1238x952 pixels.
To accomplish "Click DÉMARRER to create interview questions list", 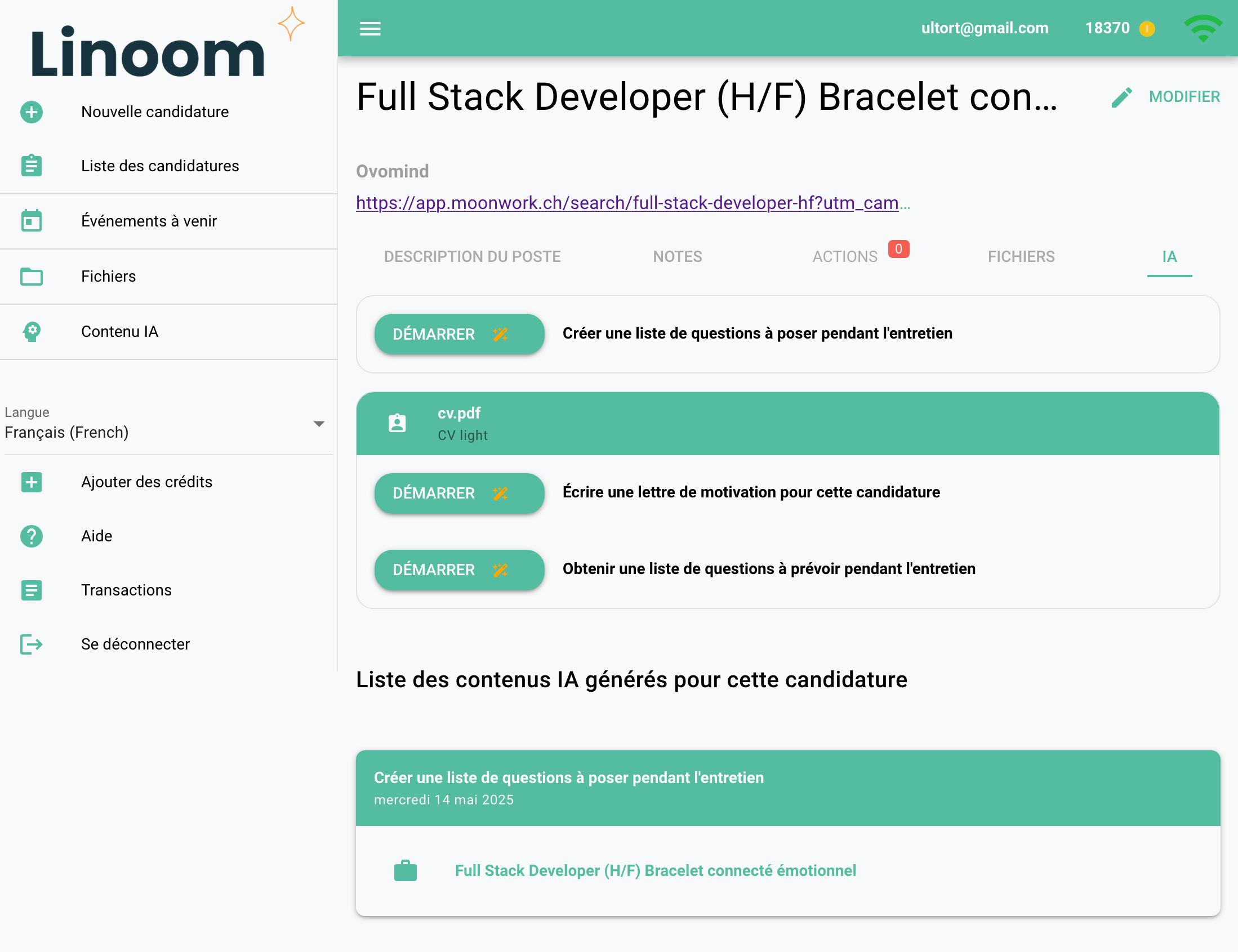I will tap(458, 334).
